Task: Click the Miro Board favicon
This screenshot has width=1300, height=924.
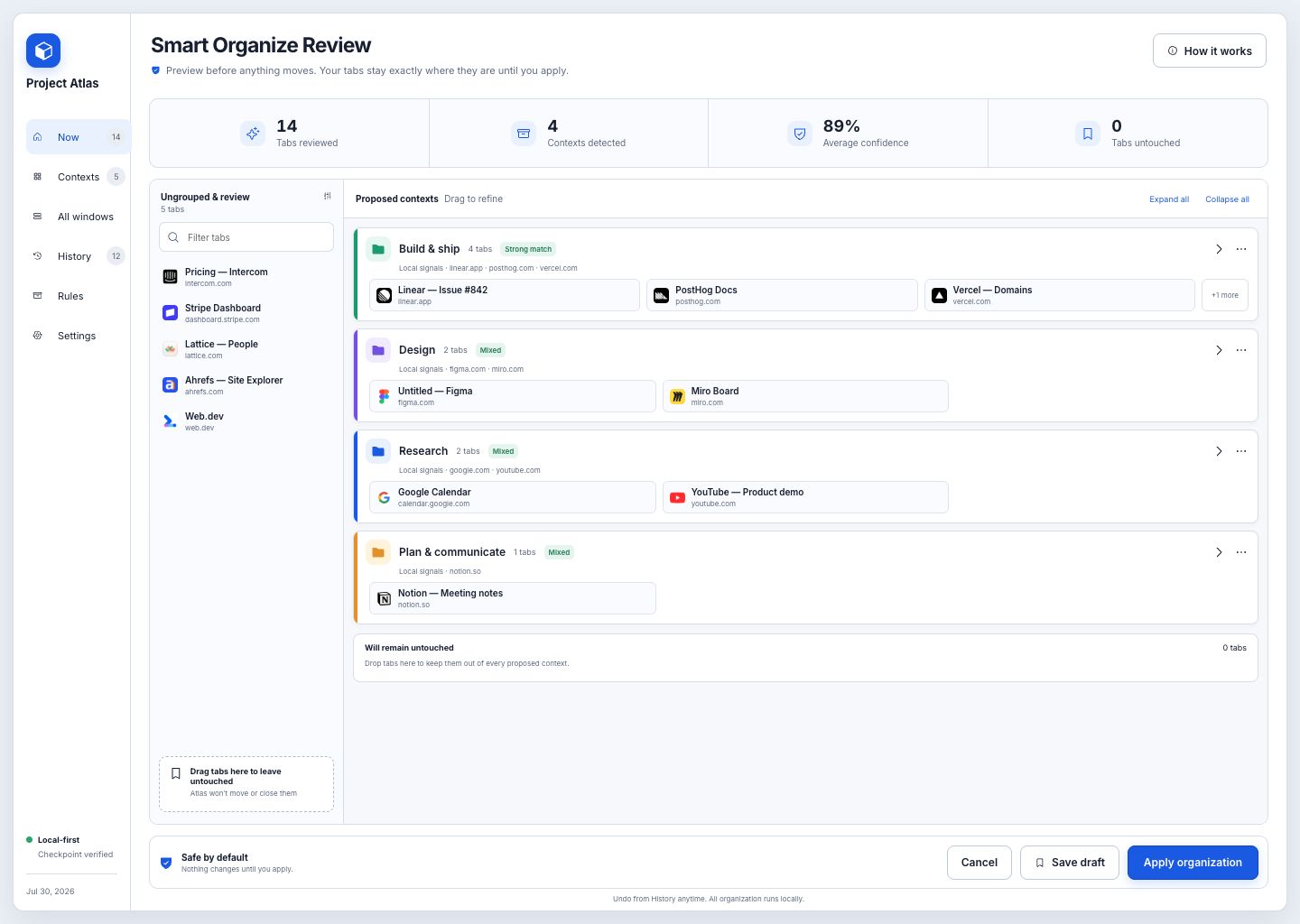Action: [x=677, y=396]
